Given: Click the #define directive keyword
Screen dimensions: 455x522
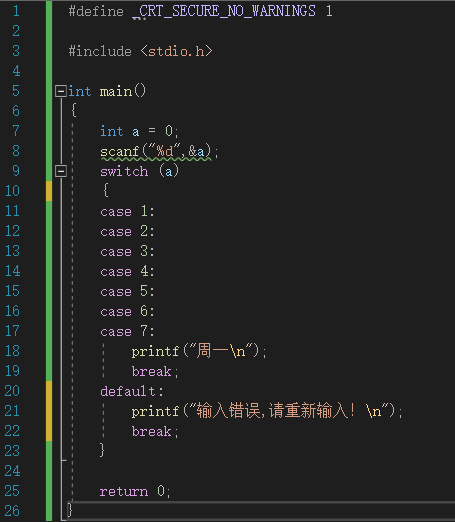Looking at the screenshot, I should [x=96, y=11].
